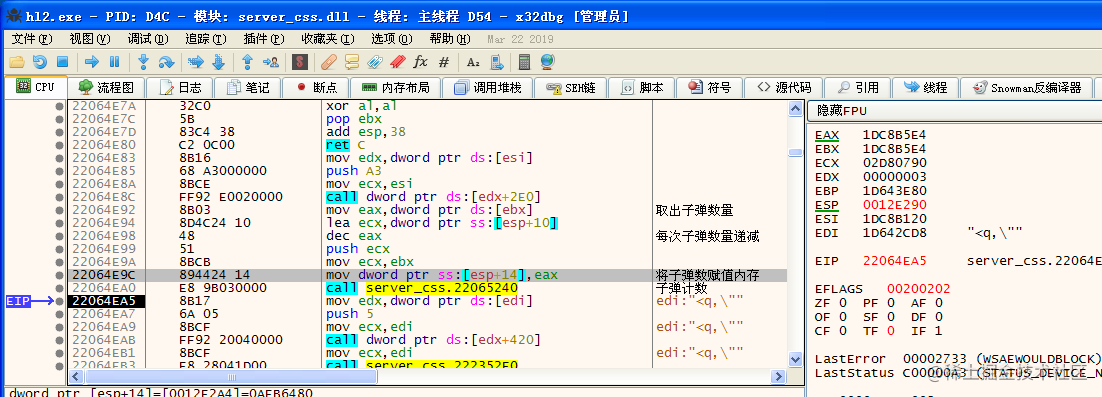1102x397 pixels.
Task: Open the Calculator icon in toolbar
Action: pyautogui.click(x=524, y=62)
